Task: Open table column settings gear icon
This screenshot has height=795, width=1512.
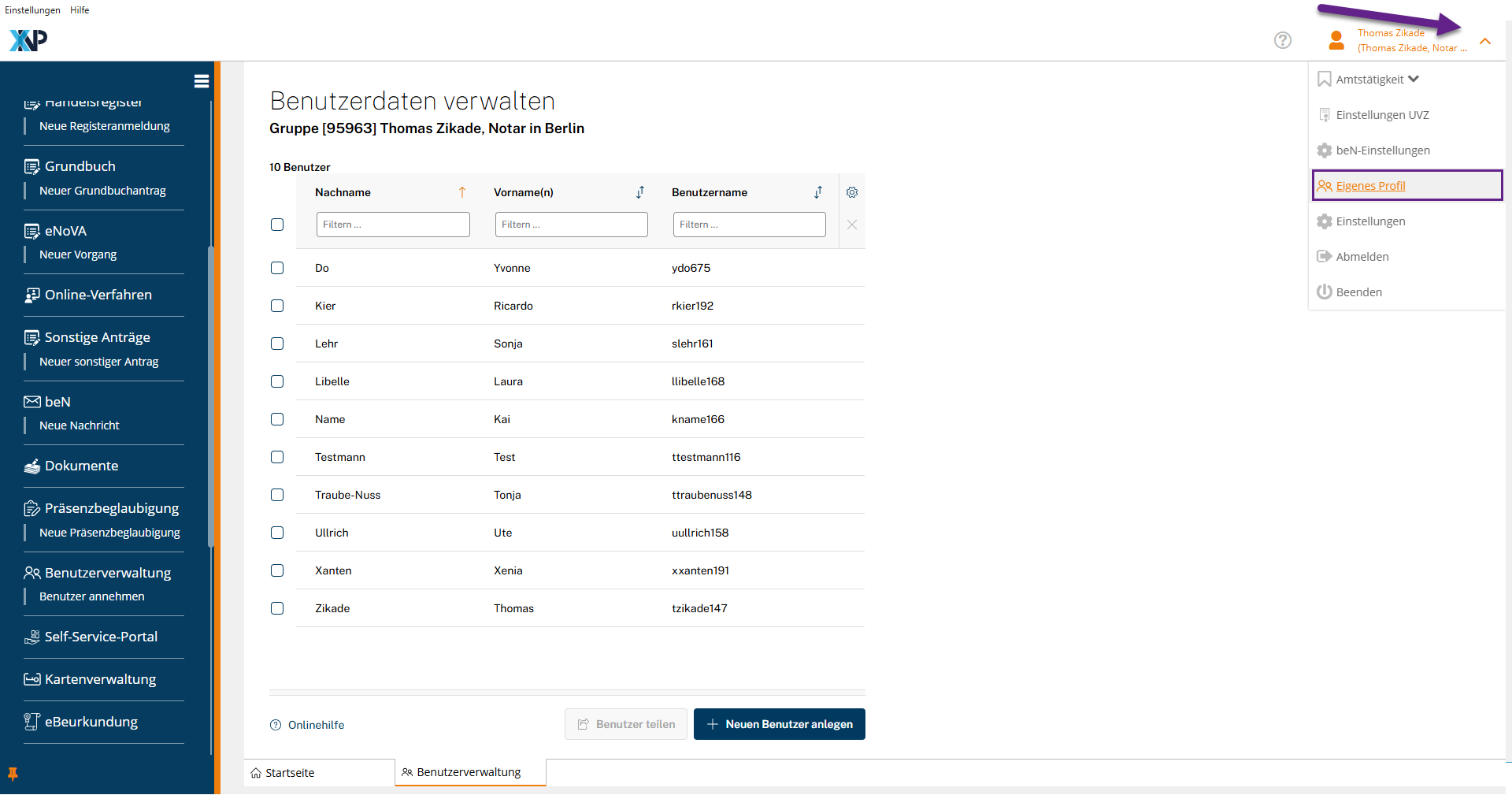Action: (851, 192)
